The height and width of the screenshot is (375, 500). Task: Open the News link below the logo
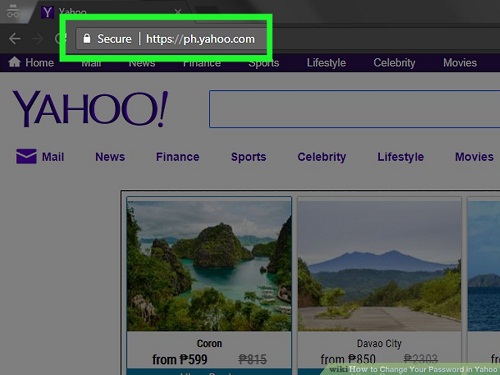pyautogui.click(x=110, y=157)
